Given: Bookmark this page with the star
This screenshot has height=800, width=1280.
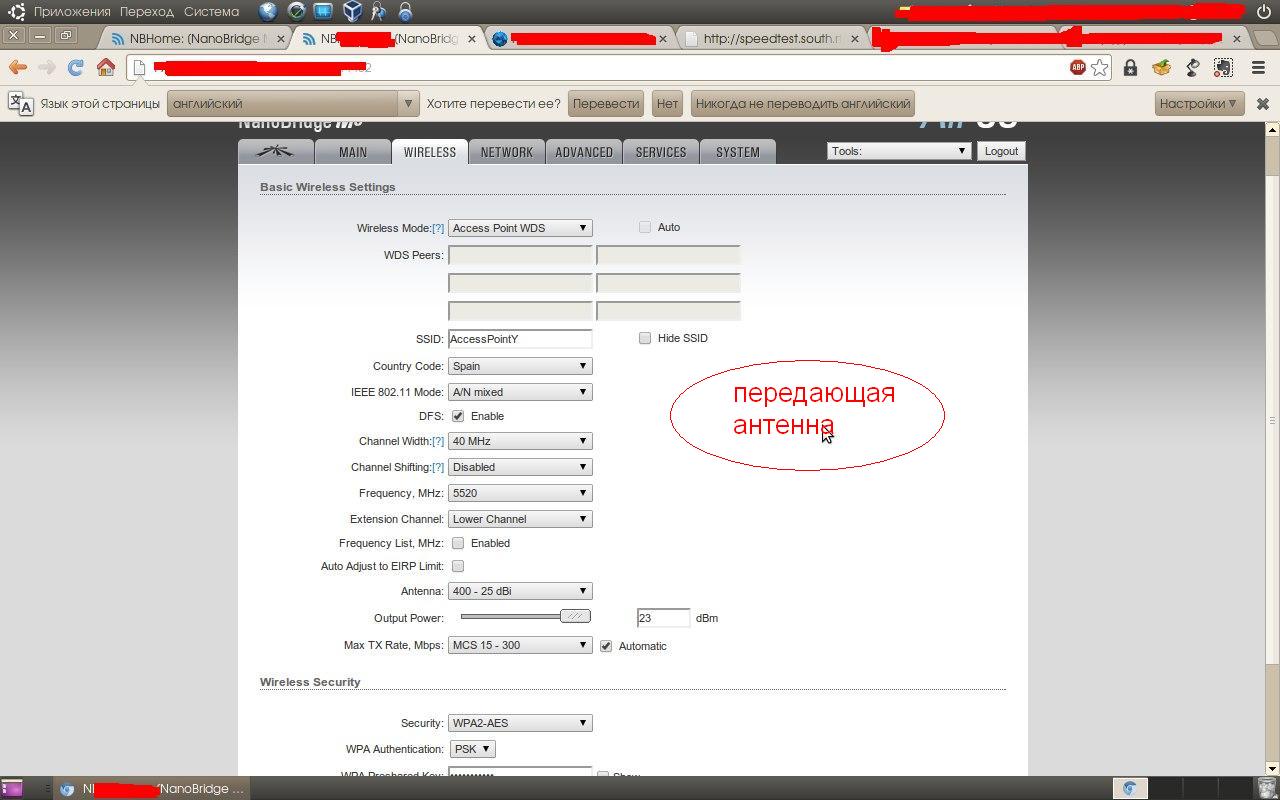Looking at the screenshot, I should 1100,68.
